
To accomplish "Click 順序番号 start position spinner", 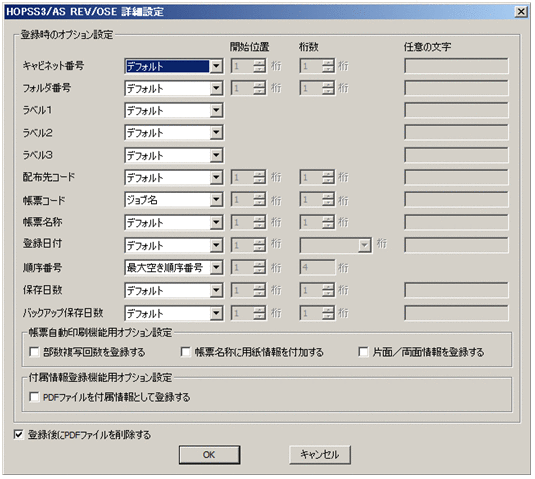I will click(248, 267).
